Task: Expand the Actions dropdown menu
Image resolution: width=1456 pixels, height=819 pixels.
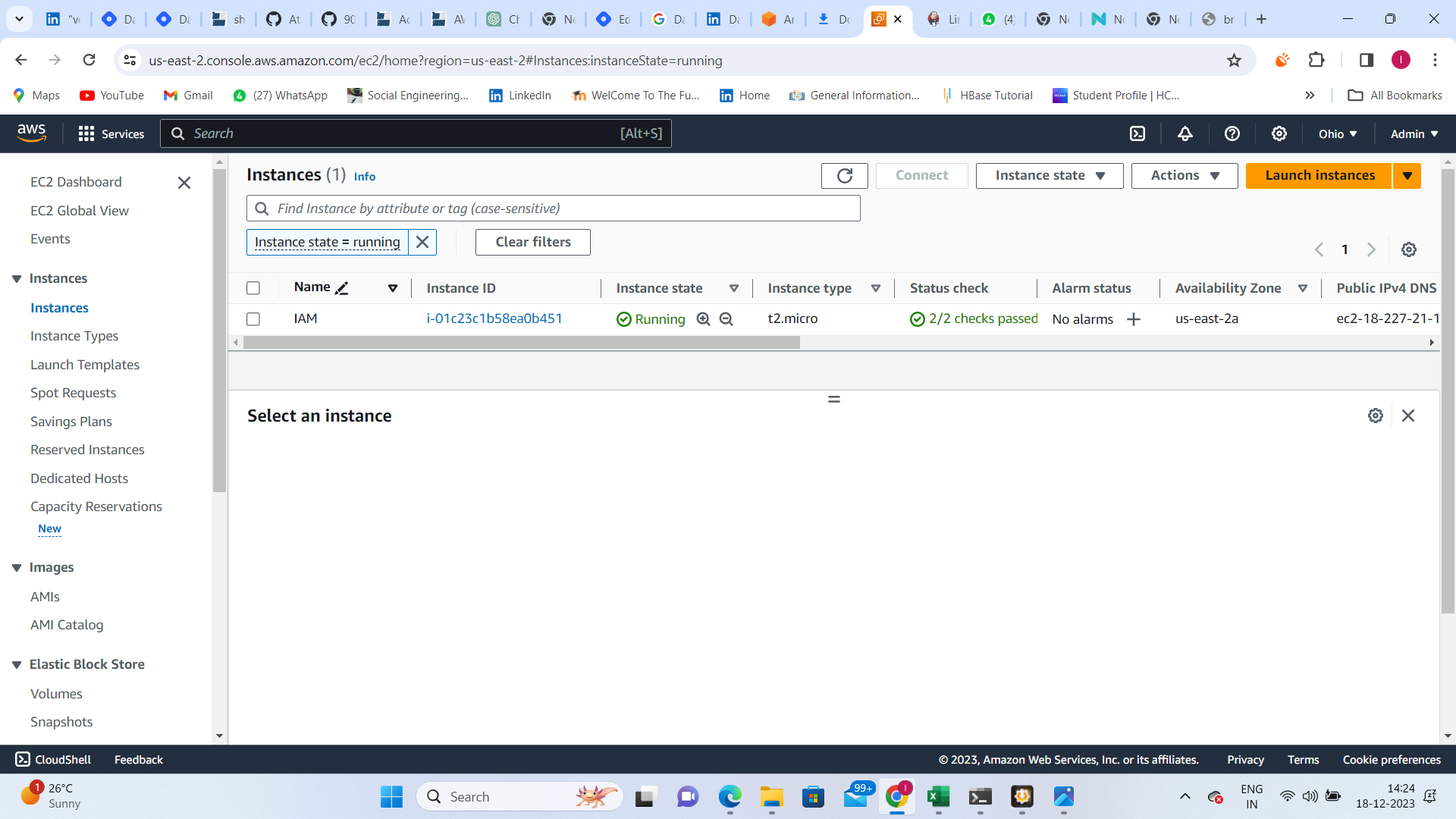Action: pos(1185,175)
